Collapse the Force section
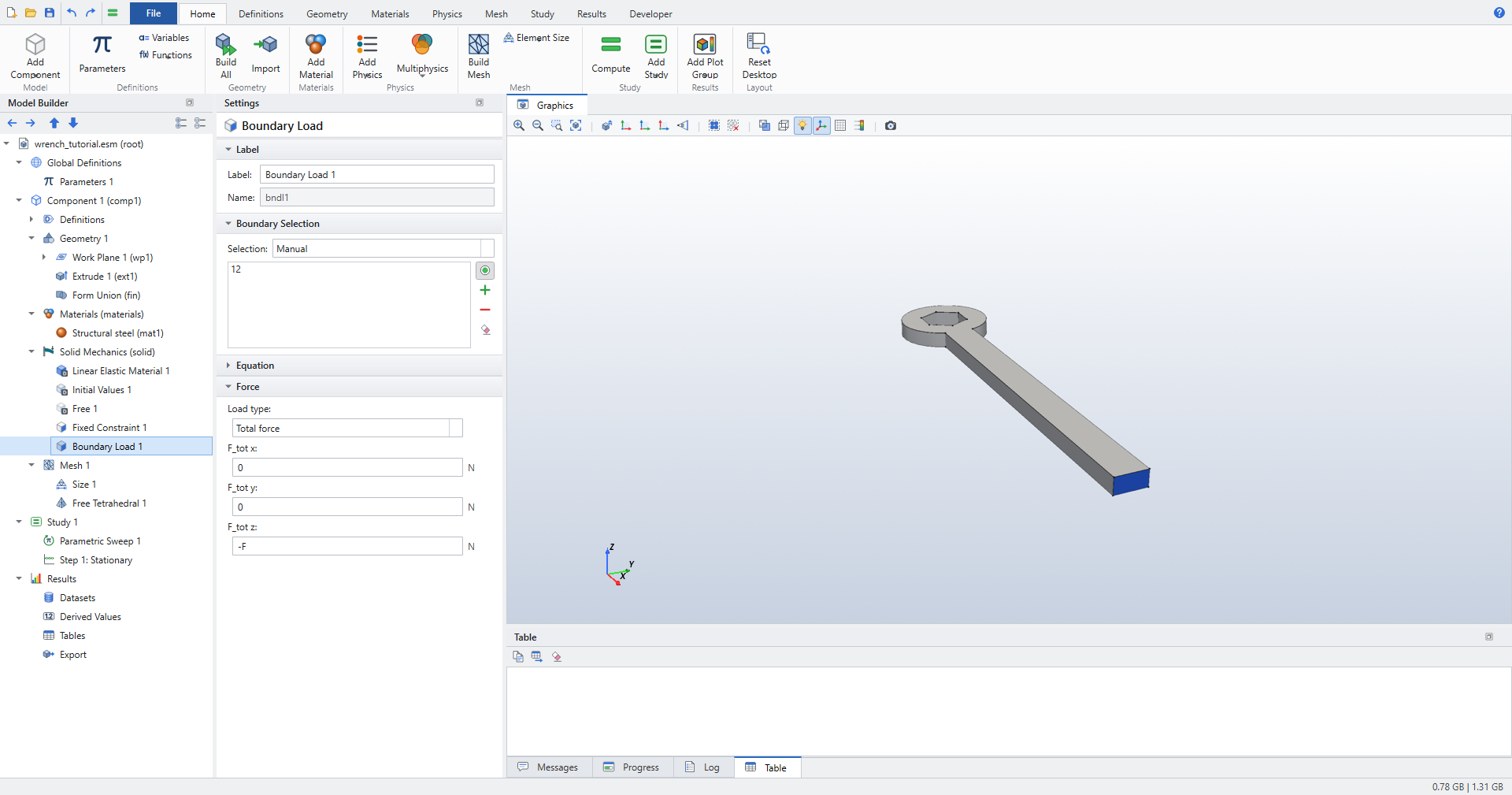1512x795 pixels. click(x=228, y=387)
